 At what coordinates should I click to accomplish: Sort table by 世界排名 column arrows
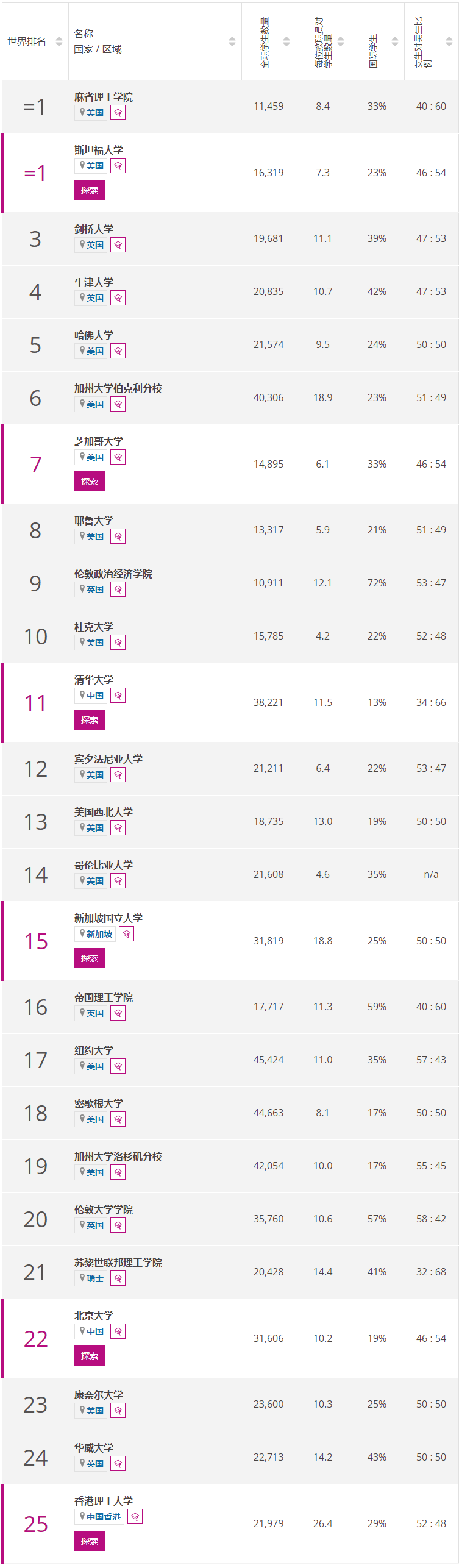click(59, 41)
